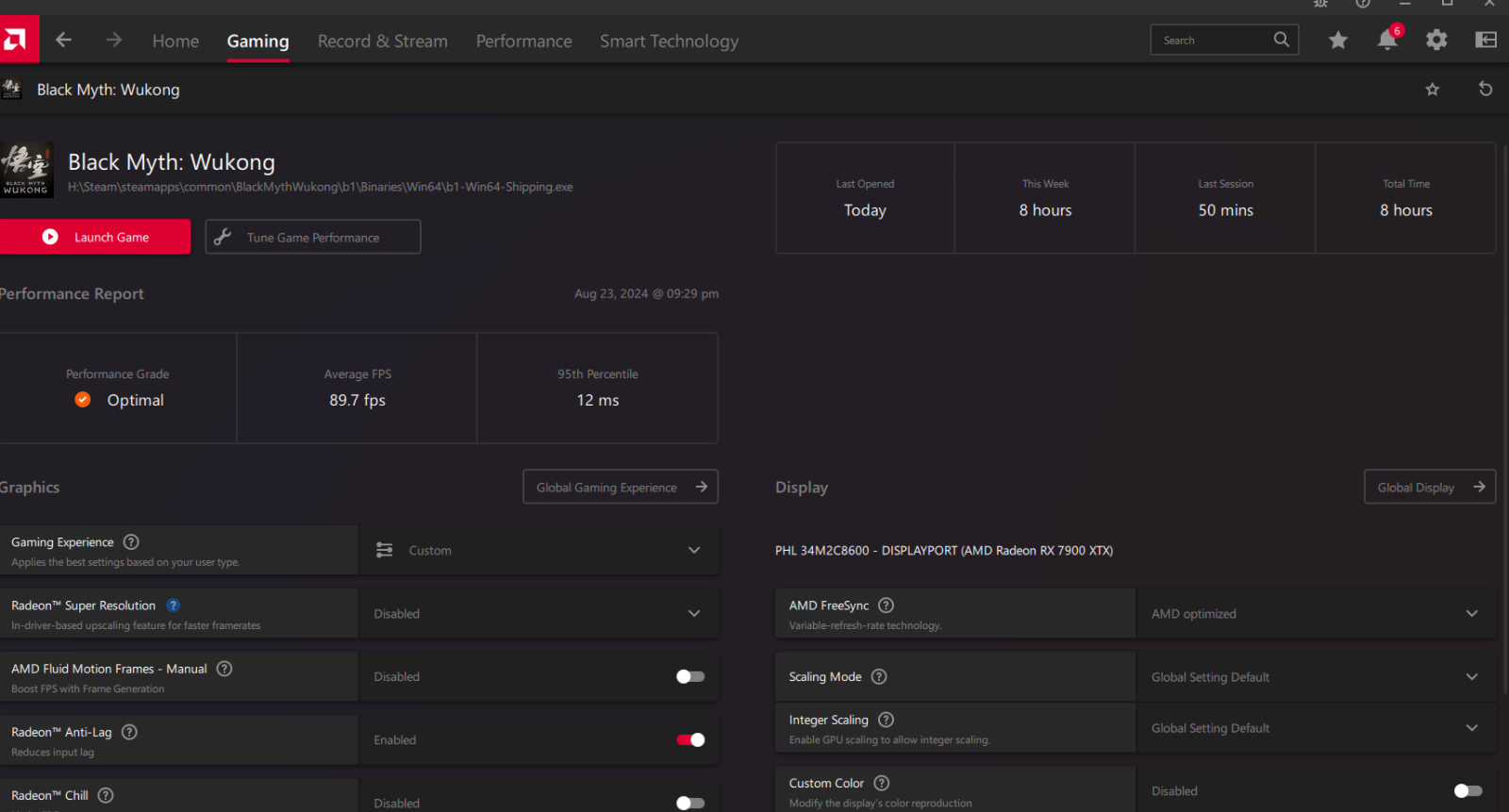Screen dimensions: 1509x812
Task: Toggle the sidebar panel icon
Action: (1485, 40)
